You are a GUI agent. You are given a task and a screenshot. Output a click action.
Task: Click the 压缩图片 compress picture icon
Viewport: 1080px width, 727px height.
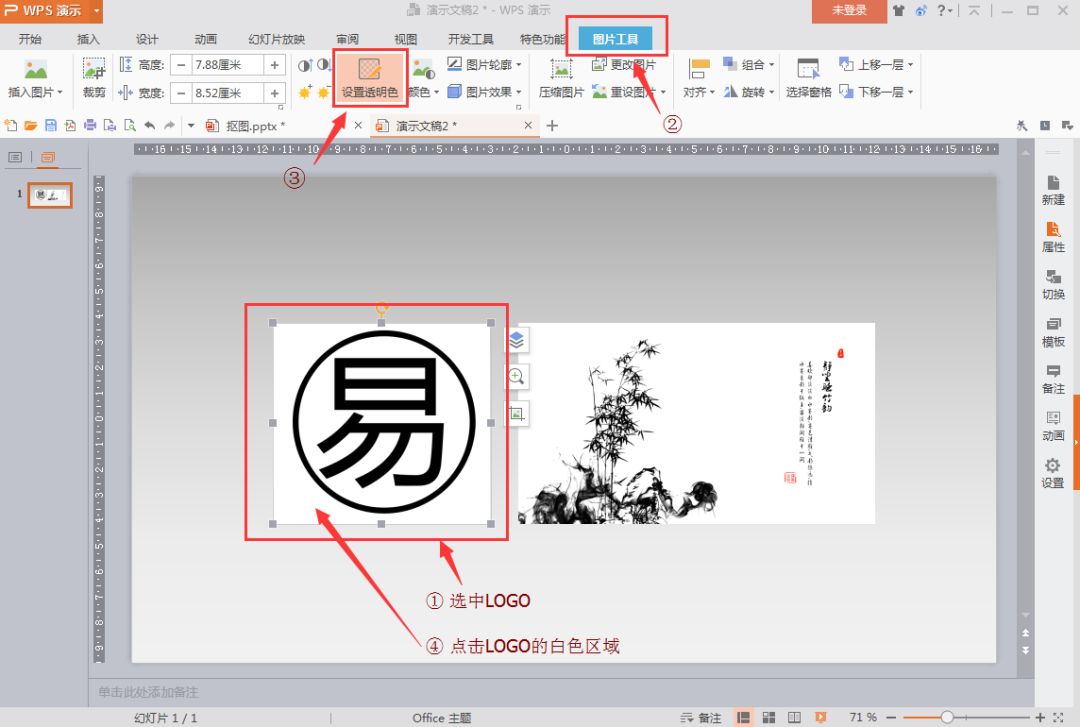click(561, 78)
